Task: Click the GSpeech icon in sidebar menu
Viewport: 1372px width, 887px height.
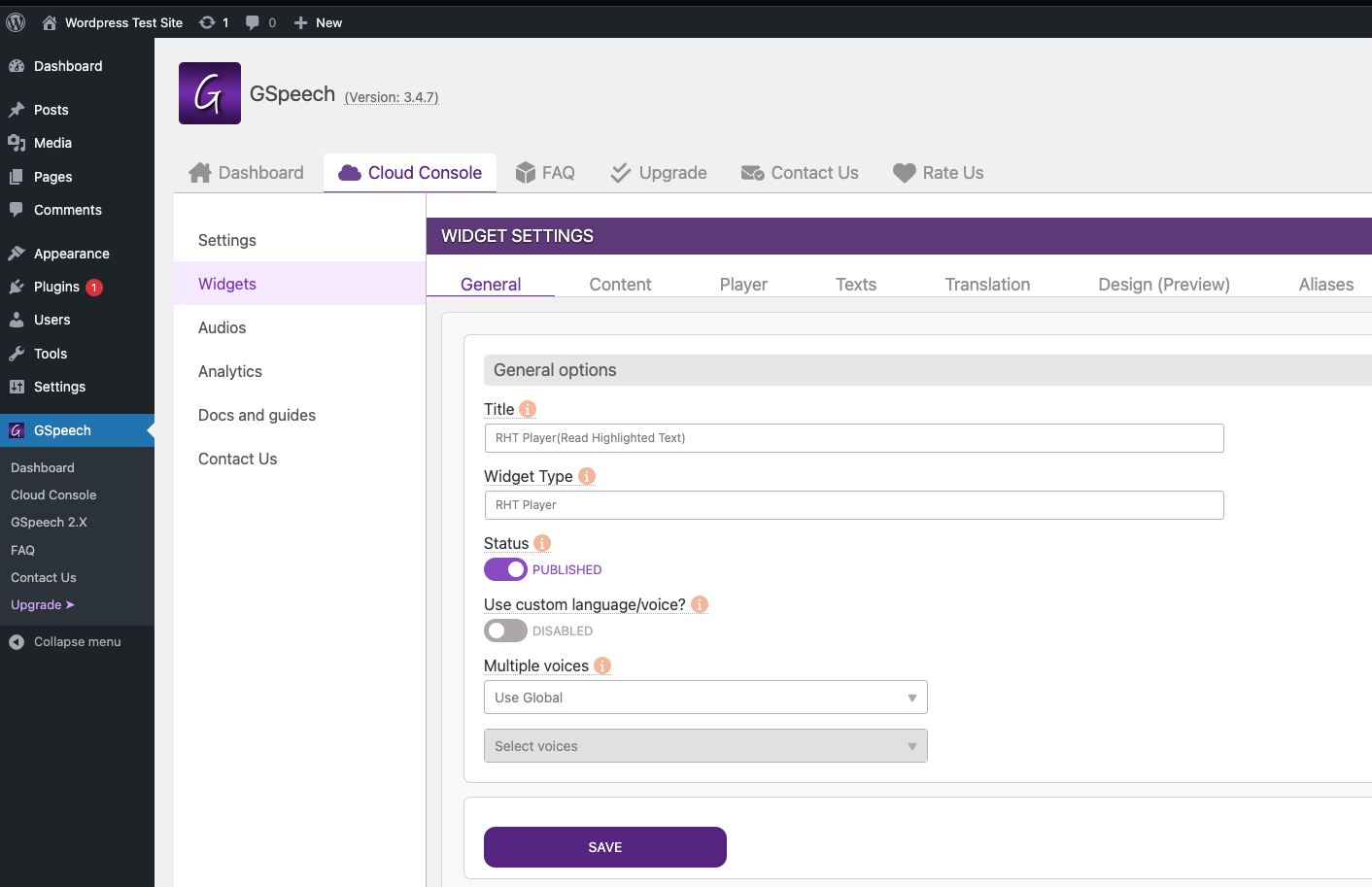Action: [x=17, y=430]
